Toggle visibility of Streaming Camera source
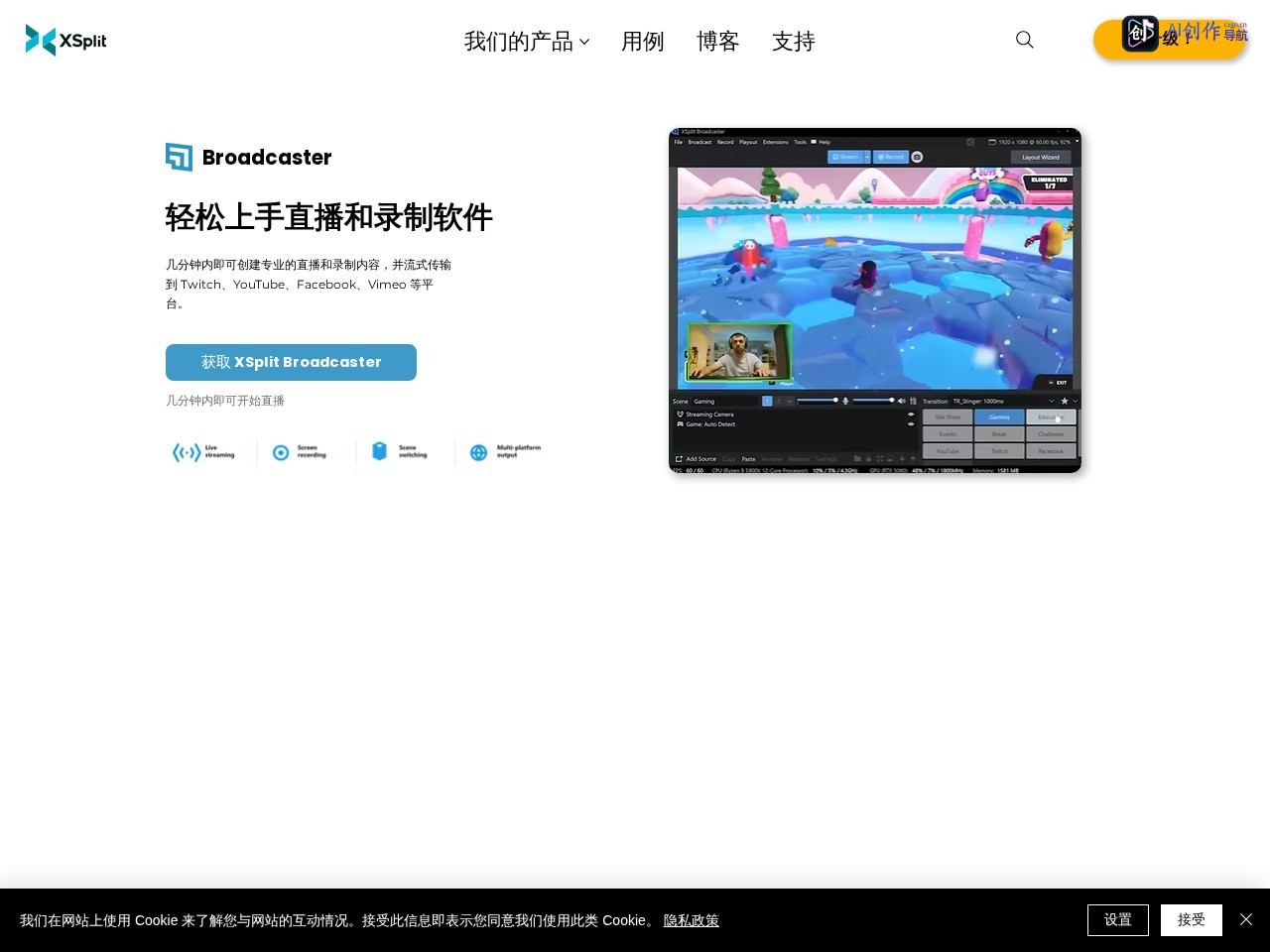The width and height of the screenshot is (1270, 952). [911, 415]
